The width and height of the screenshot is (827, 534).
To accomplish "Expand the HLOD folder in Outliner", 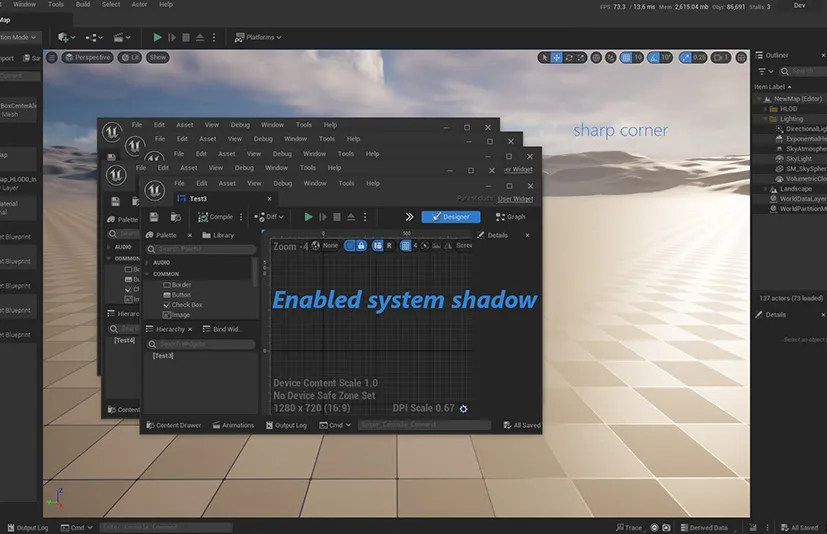I will [765, 109].
